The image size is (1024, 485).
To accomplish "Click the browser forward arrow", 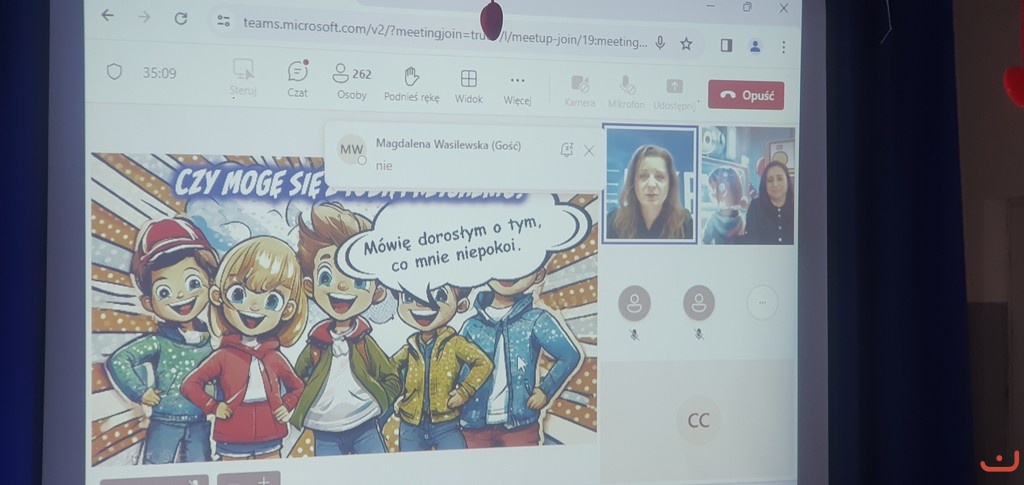I will click(144, 17).
